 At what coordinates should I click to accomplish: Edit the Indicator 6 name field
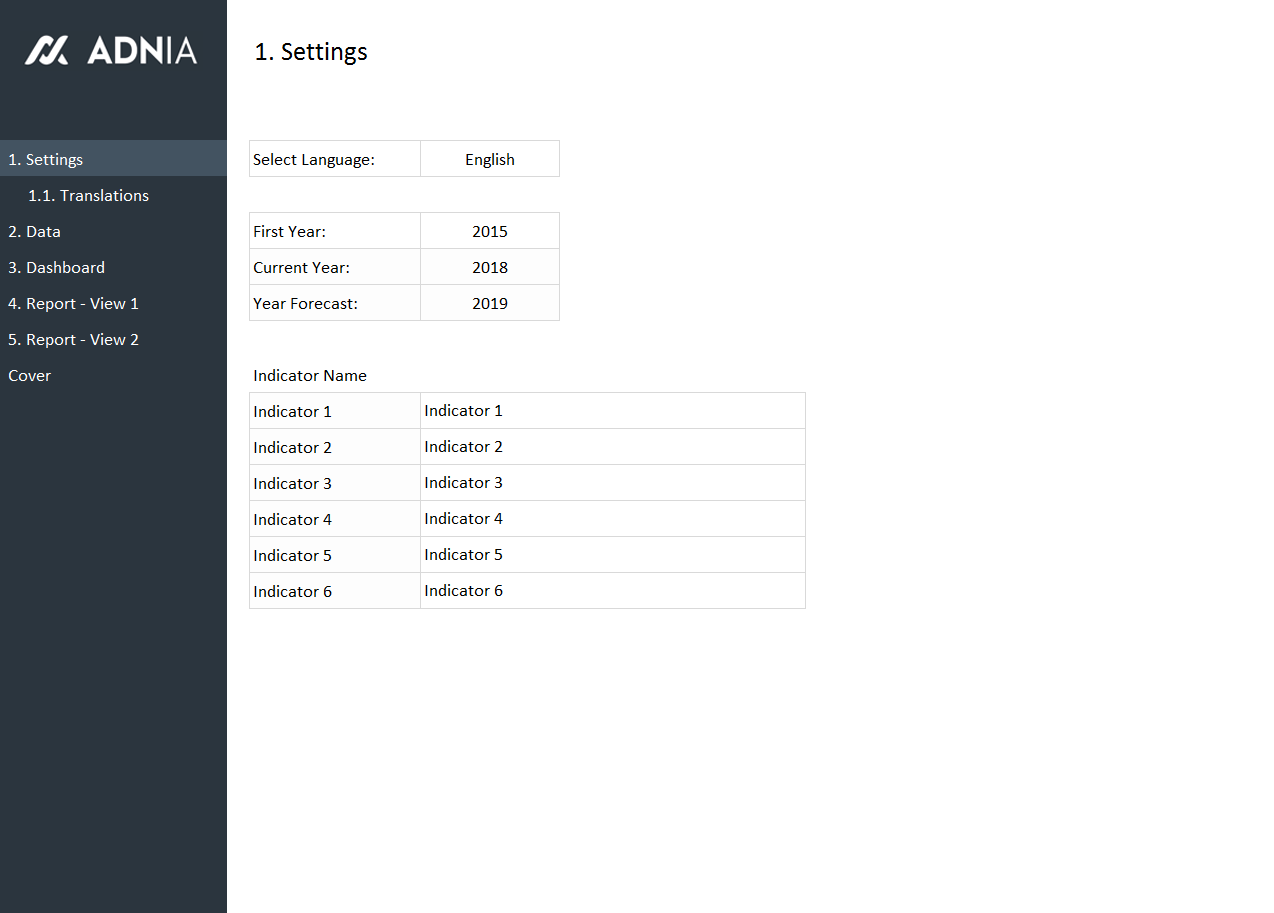(612, 591)
